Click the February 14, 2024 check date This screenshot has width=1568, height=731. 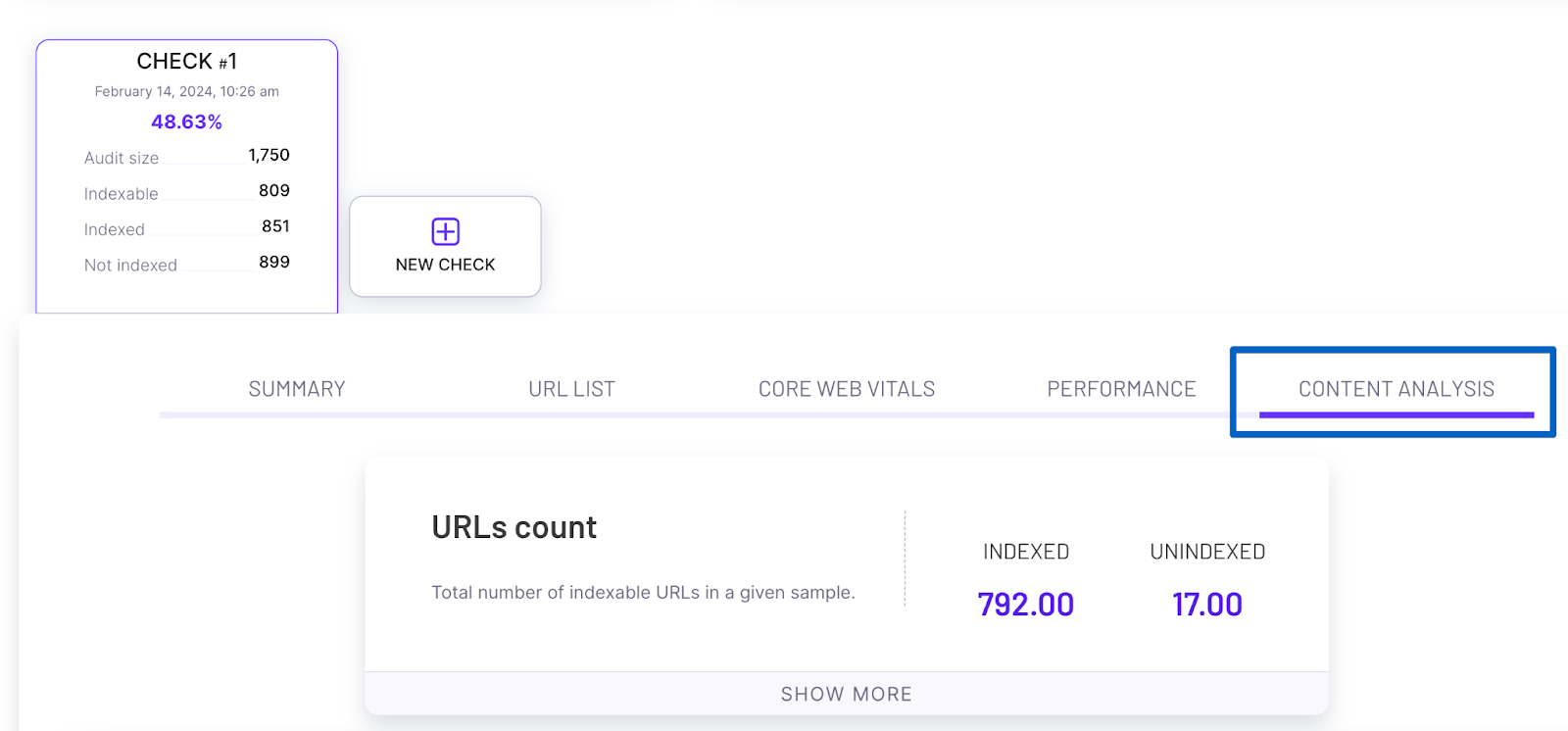coord(186,91)
